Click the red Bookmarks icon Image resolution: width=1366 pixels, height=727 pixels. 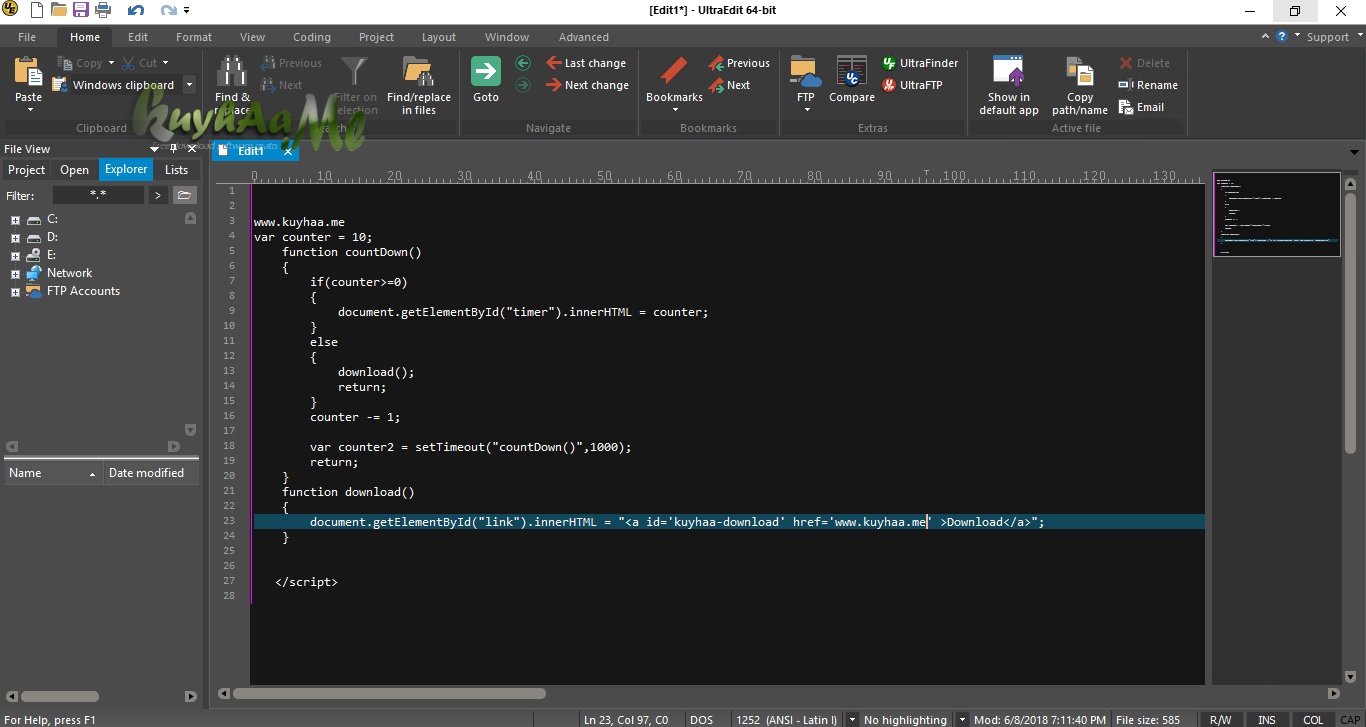[x=674, y=72]
